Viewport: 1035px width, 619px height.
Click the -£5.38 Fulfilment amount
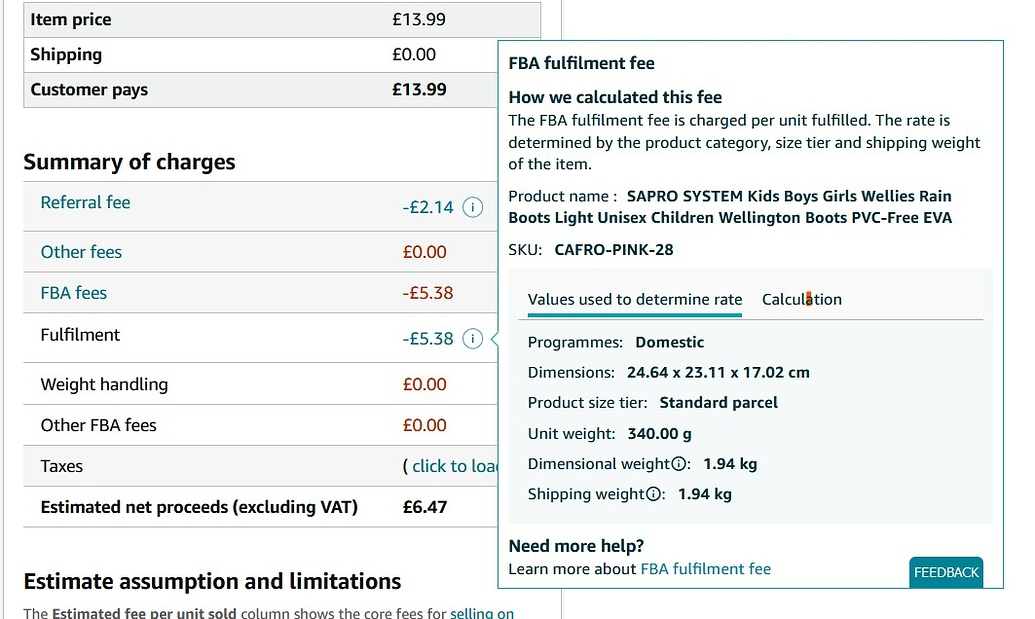(x=427, y=339)
